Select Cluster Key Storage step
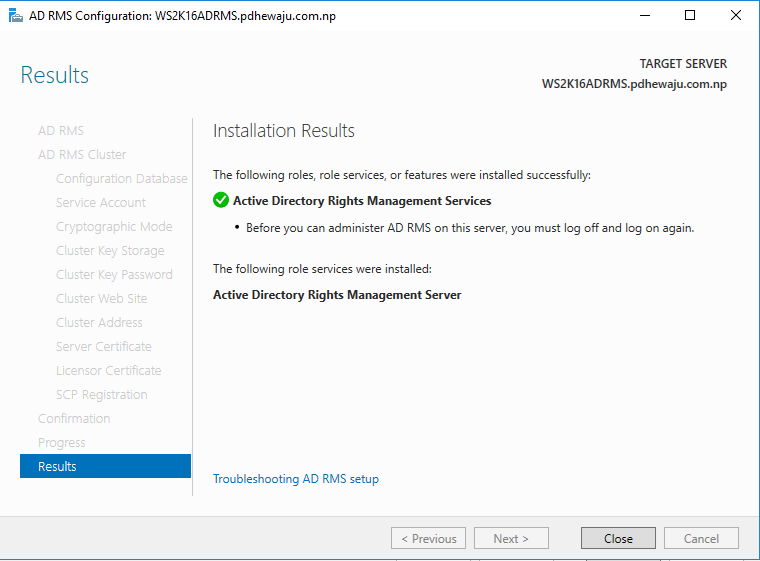This screenshot has width=760, height=561. 110,251
